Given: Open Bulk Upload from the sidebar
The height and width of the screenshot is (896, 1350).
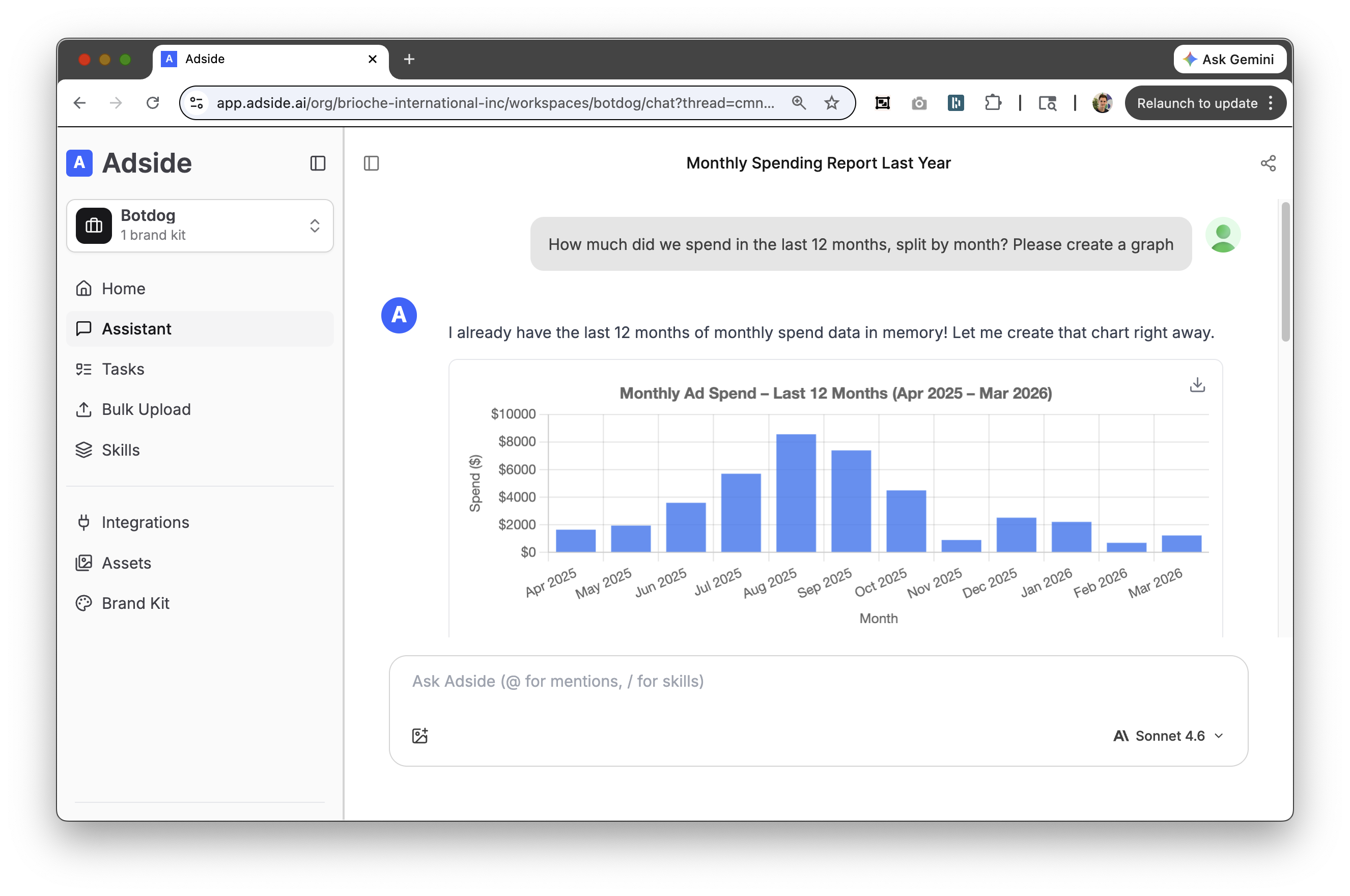Looking at the screenshot, I should [146, 409].
